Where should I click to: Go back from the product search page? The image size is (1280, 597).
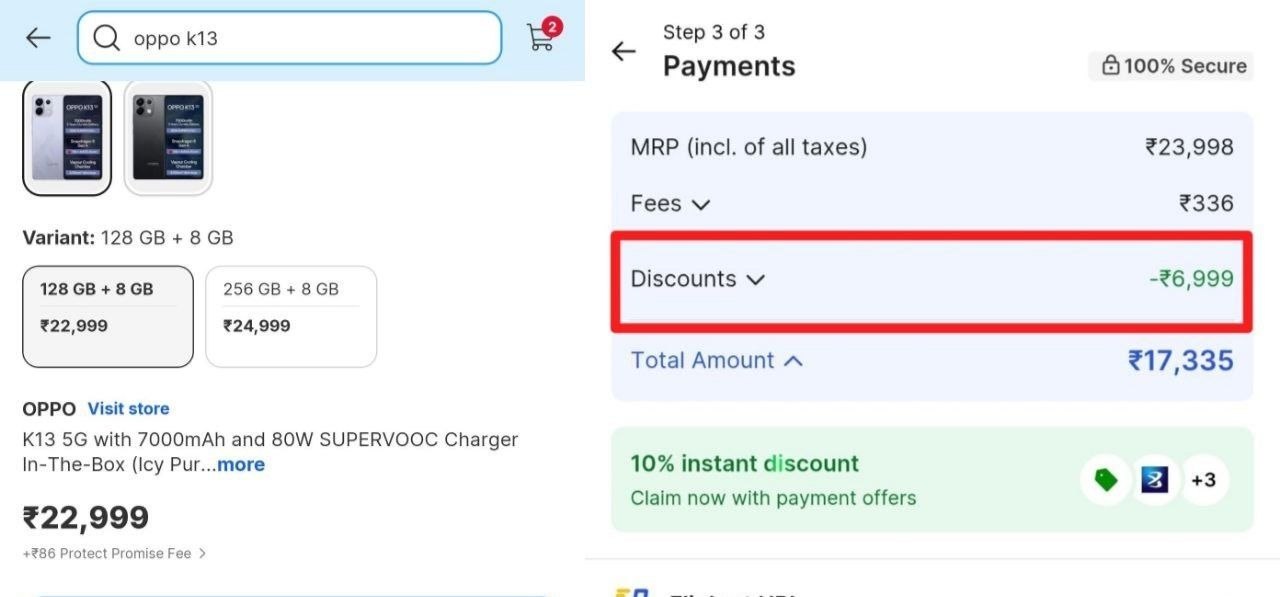click(x=38, y=38)
